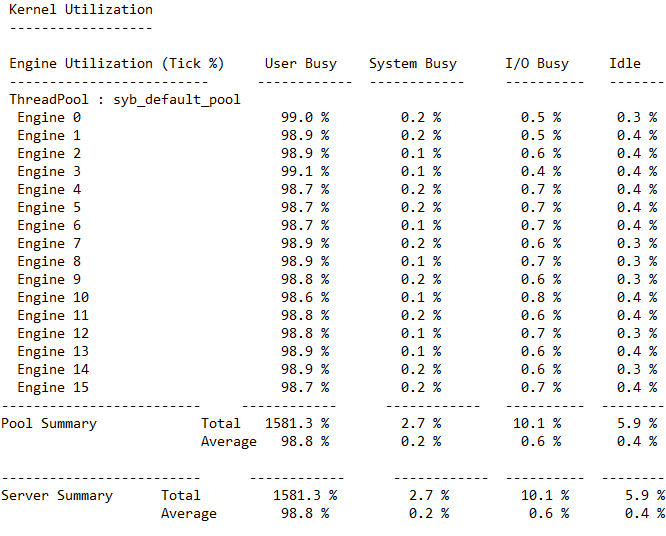
Task: Click the 'System Busy' column header
Action: pyautogui.click(x=413, y=64)
